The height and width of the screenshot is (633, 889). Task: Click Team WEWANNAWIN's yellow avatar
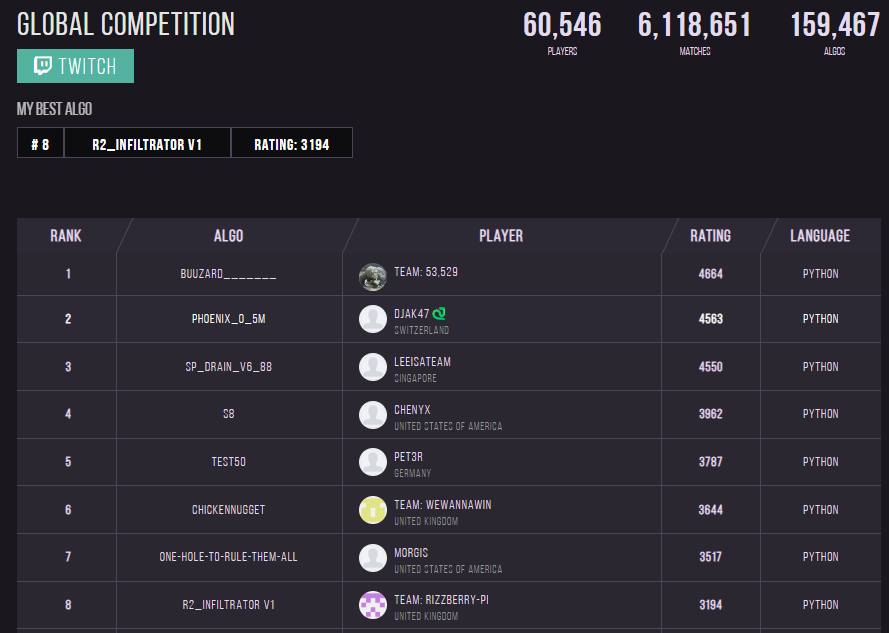click(x=373, y=510)
